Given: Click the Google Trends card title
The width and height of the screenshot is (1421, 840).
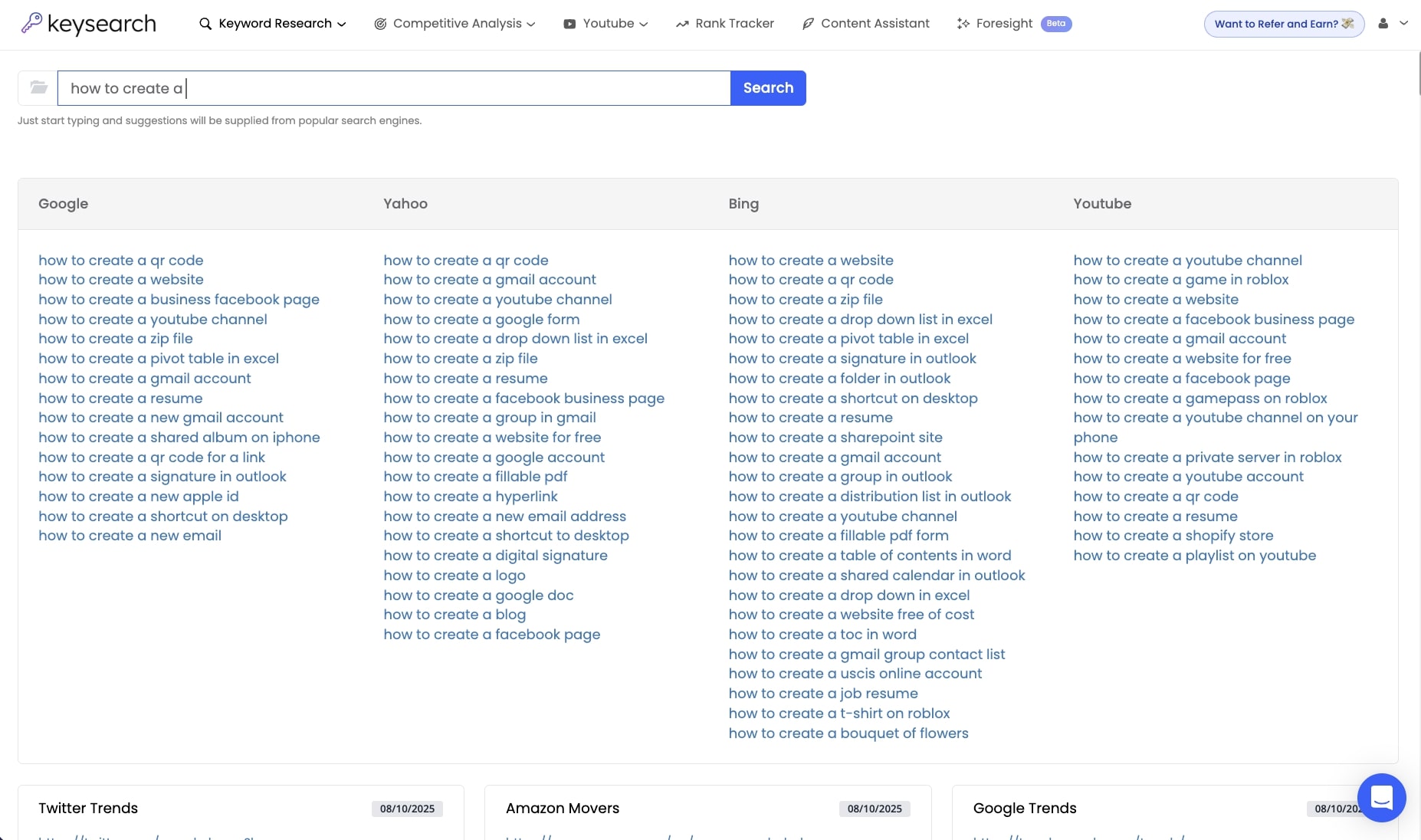Looking at the screenshot, I should (x=1025, y=809).
